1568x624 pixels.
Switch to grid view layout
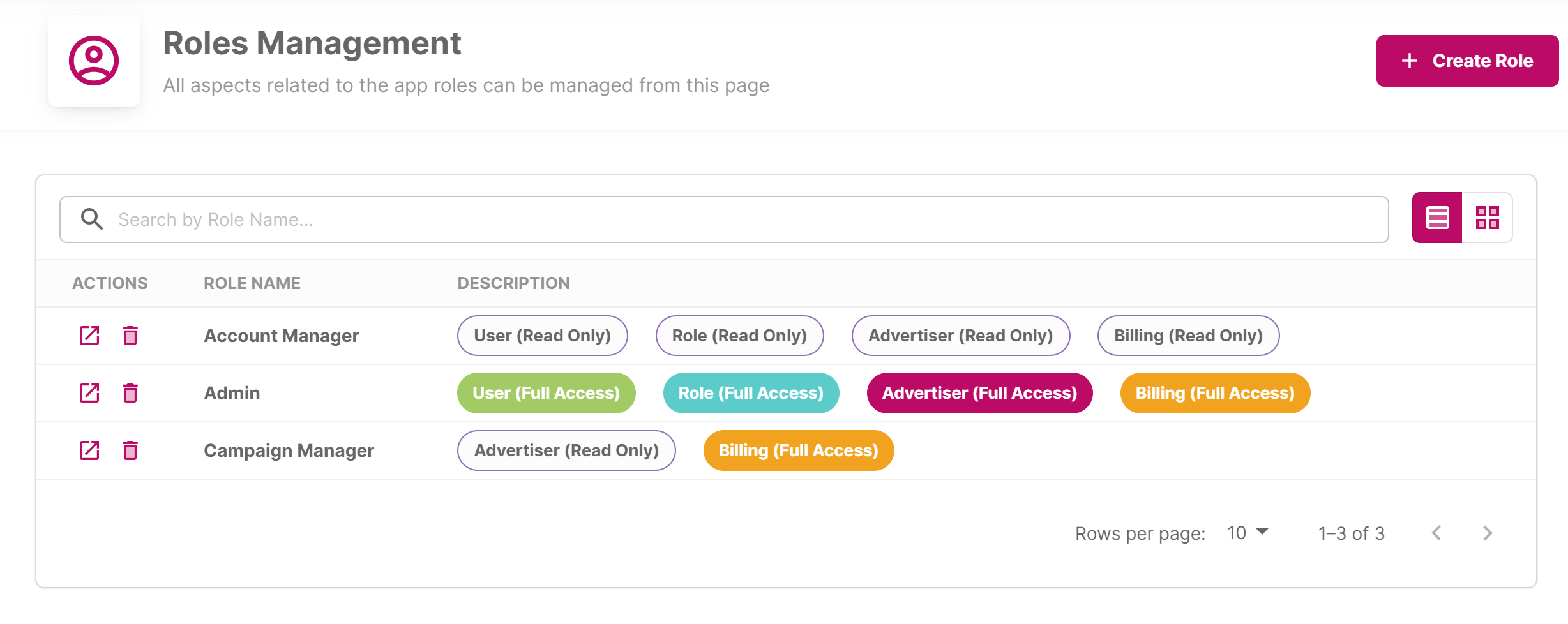click(1487, 218)
